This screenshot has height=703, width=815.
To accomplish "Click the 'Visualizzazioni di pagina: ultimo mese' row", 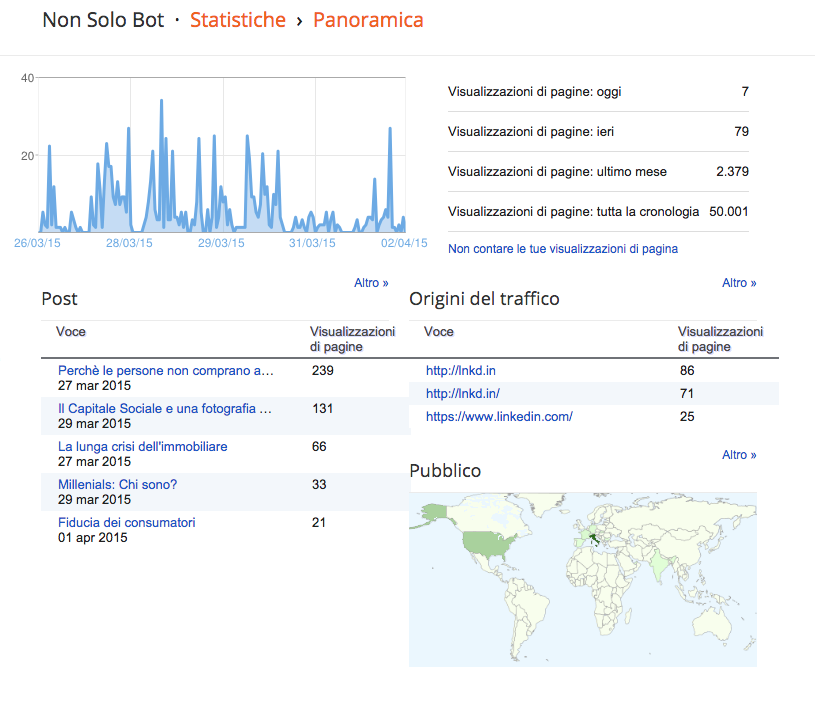I will point(598,172).
